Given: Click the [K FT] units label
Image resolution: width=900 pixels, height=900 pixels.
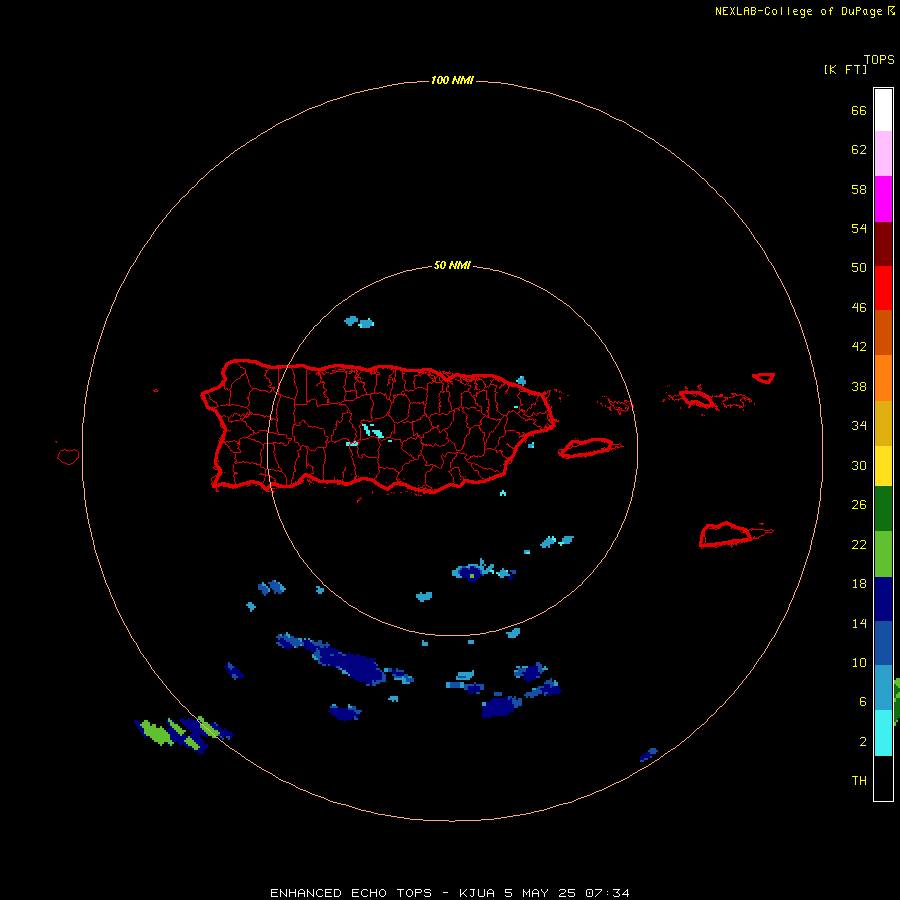Looking at the screenshot, I should tap(845, 69).
